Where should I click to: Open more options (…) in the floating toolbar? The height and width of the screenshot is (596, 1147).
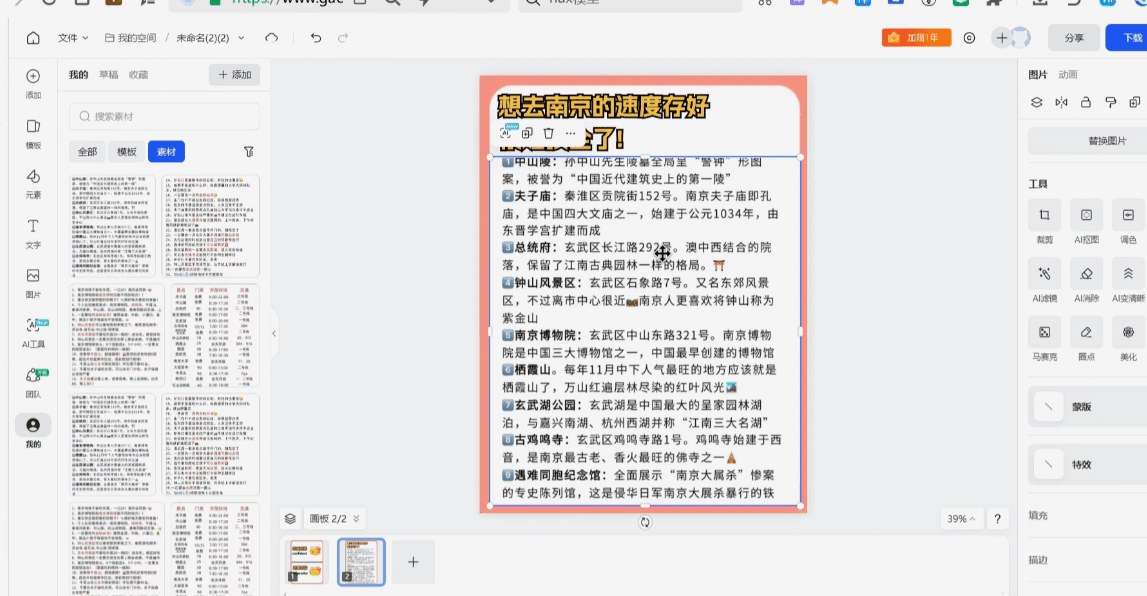pyautogui.click(x=571, y=133)
